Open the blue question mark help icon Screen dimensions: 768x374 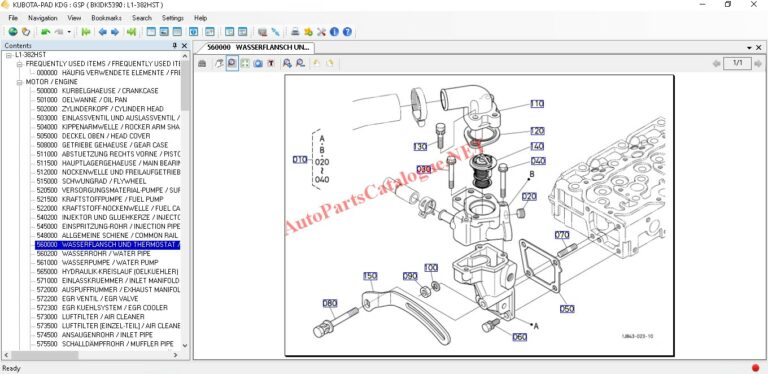(x=347, y=32)
